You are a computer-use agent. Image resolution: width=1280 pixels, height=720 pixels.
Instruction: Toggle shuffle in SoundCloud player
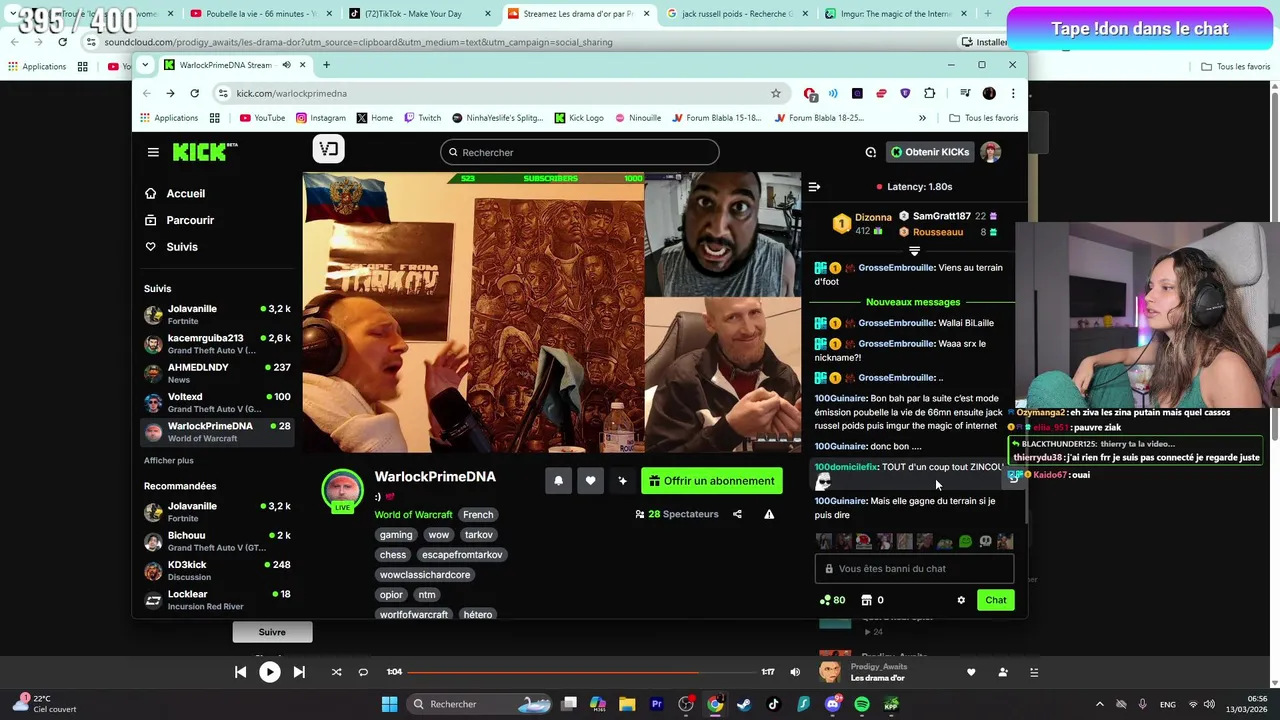coord(336,672)
